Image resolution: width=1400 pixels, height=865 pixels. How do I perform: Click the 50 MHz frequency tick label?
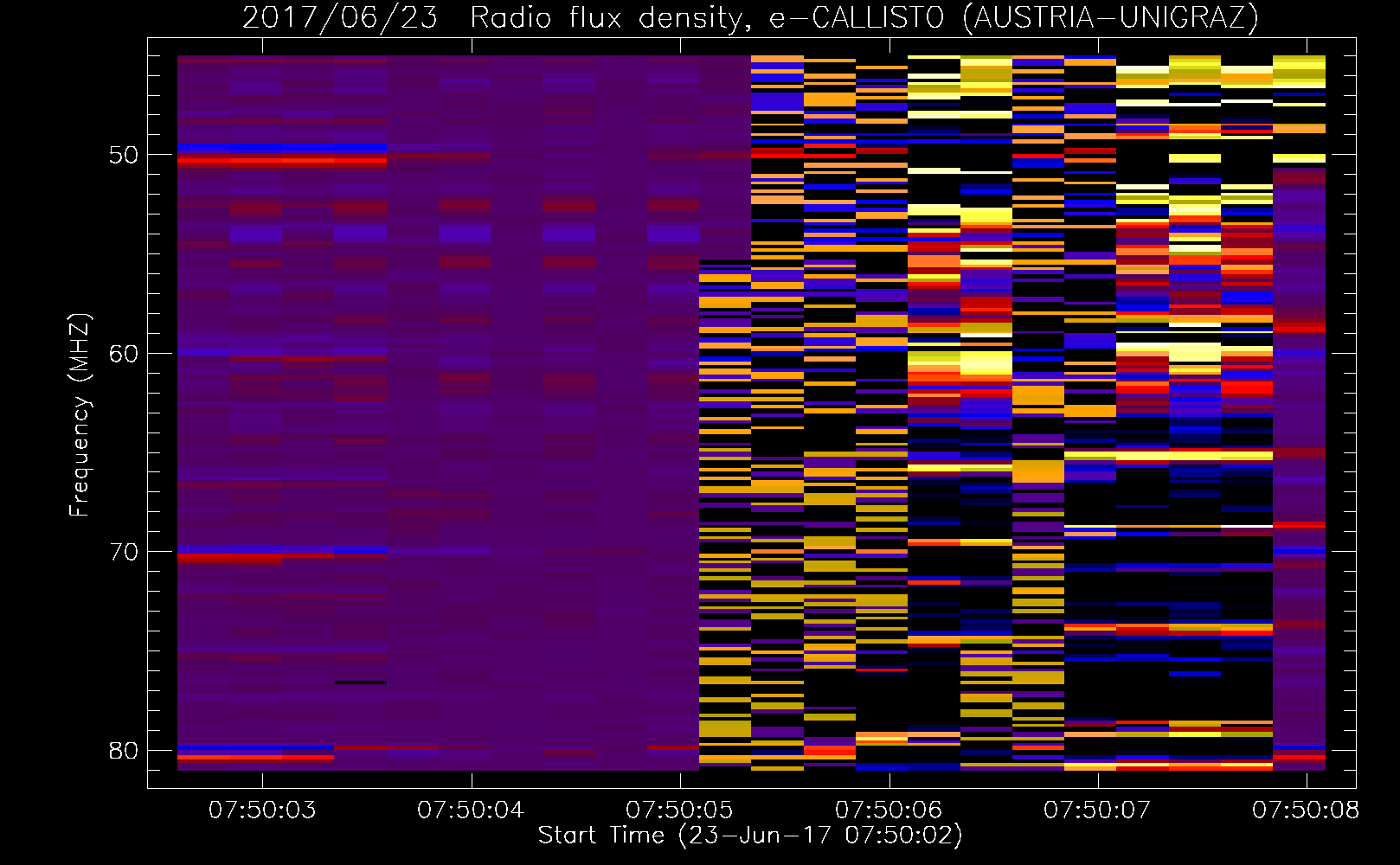coord(124,155)
